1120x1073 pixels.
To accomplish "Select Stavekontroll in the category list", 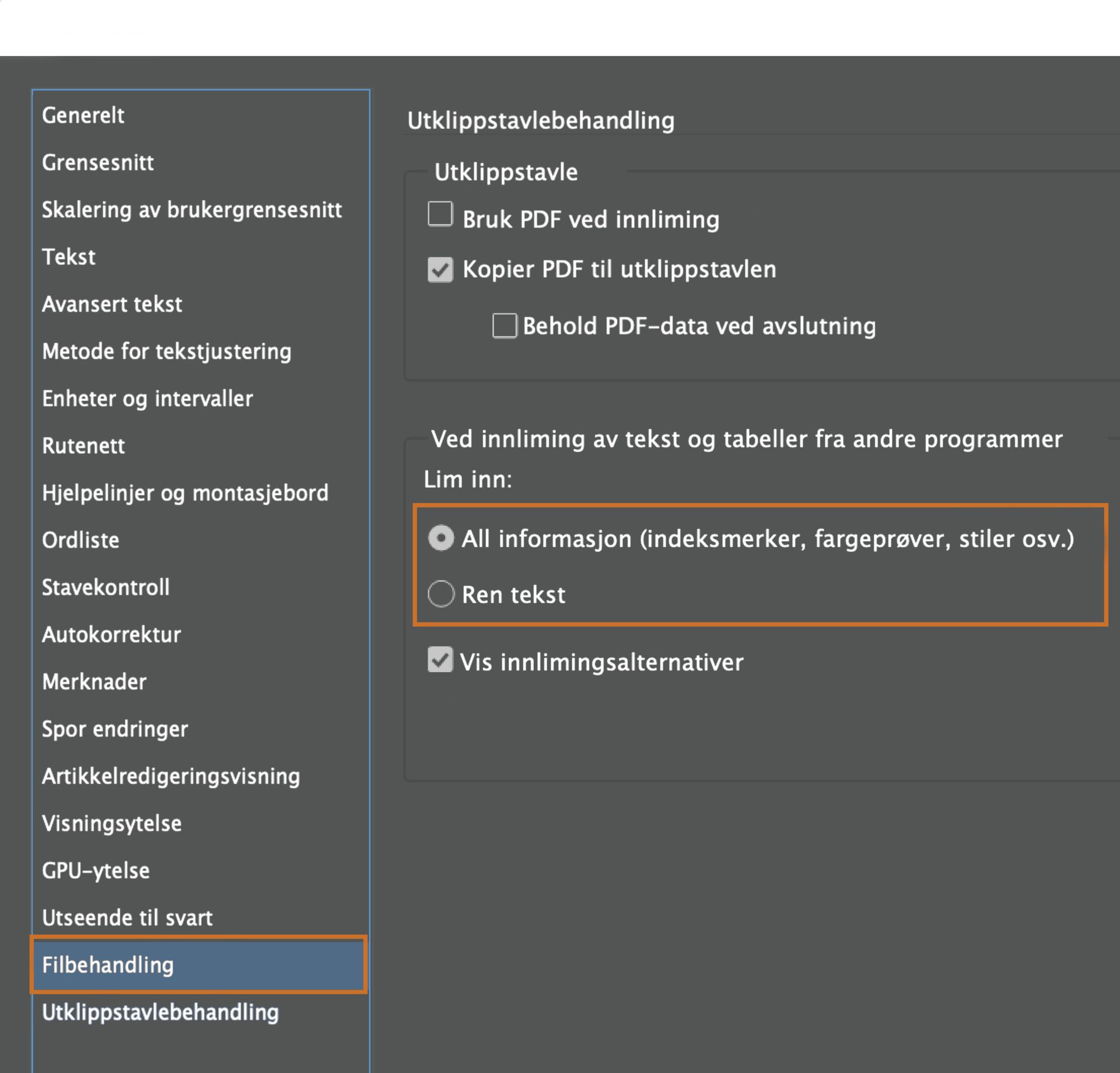I will [106, 588].
